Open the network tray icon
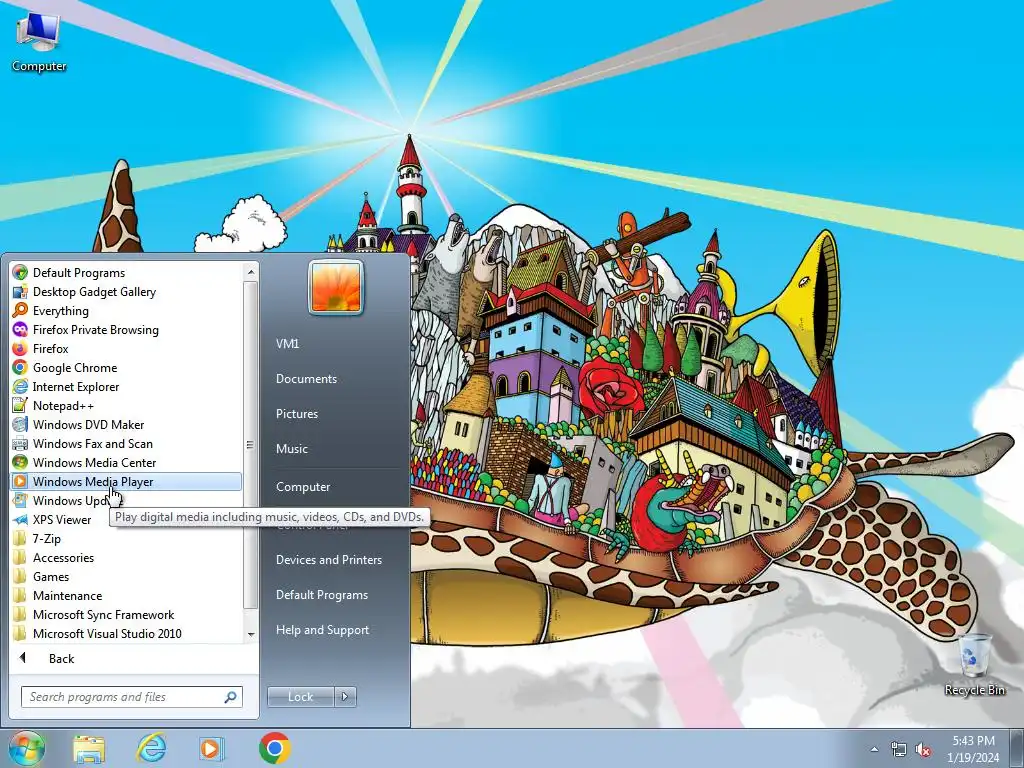This screenshot has width=1024, height=768. point(899,750)
